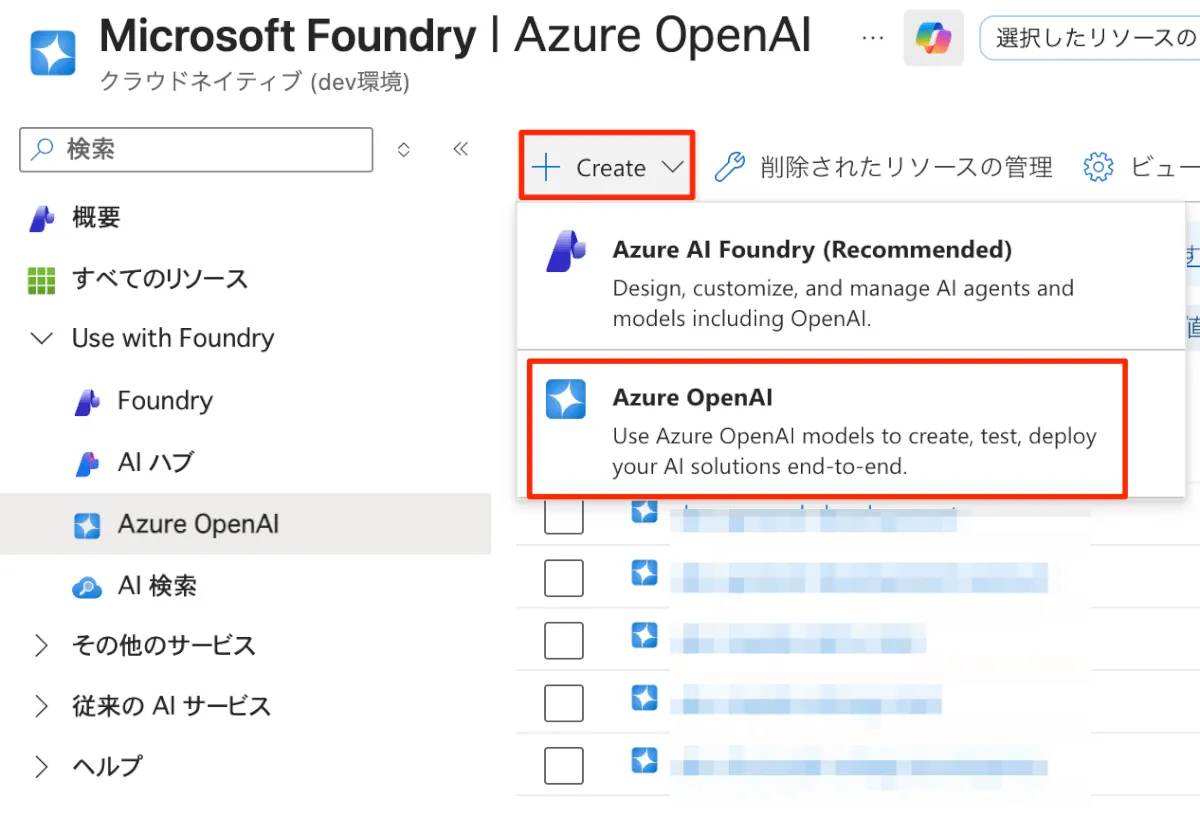This screenshot has width=1200, height=836.
Task: Select the last resource row checkbox
Action: click(564, 765)
